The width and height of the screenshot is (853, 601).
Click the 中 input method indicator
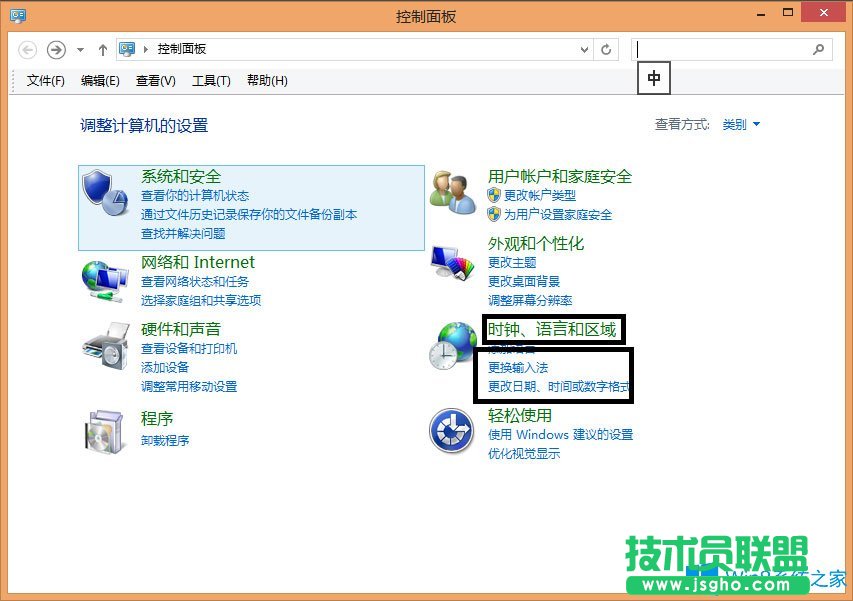click(x=654, y=78)
